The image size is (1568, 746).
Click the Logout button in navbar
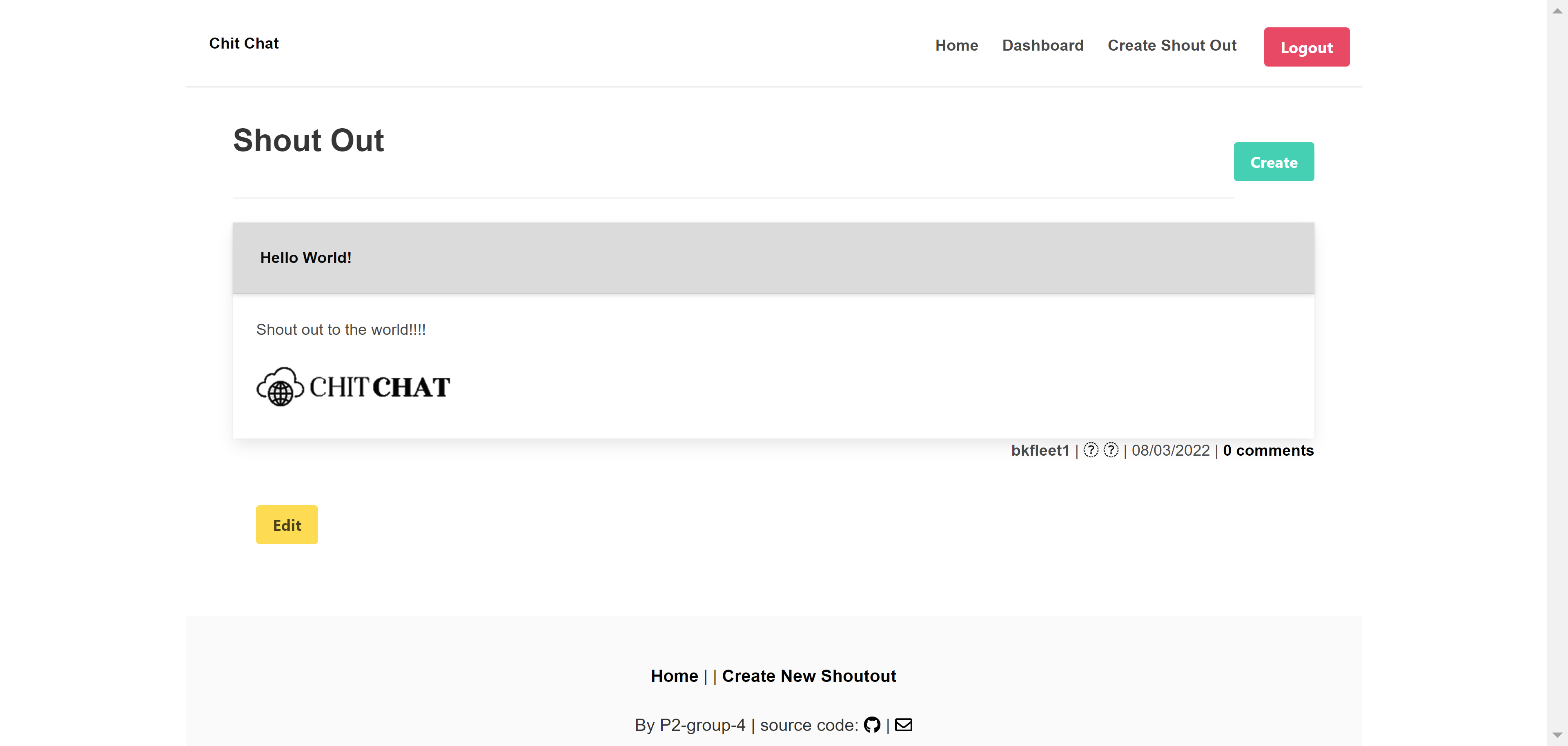click(x=1306, y=47)
